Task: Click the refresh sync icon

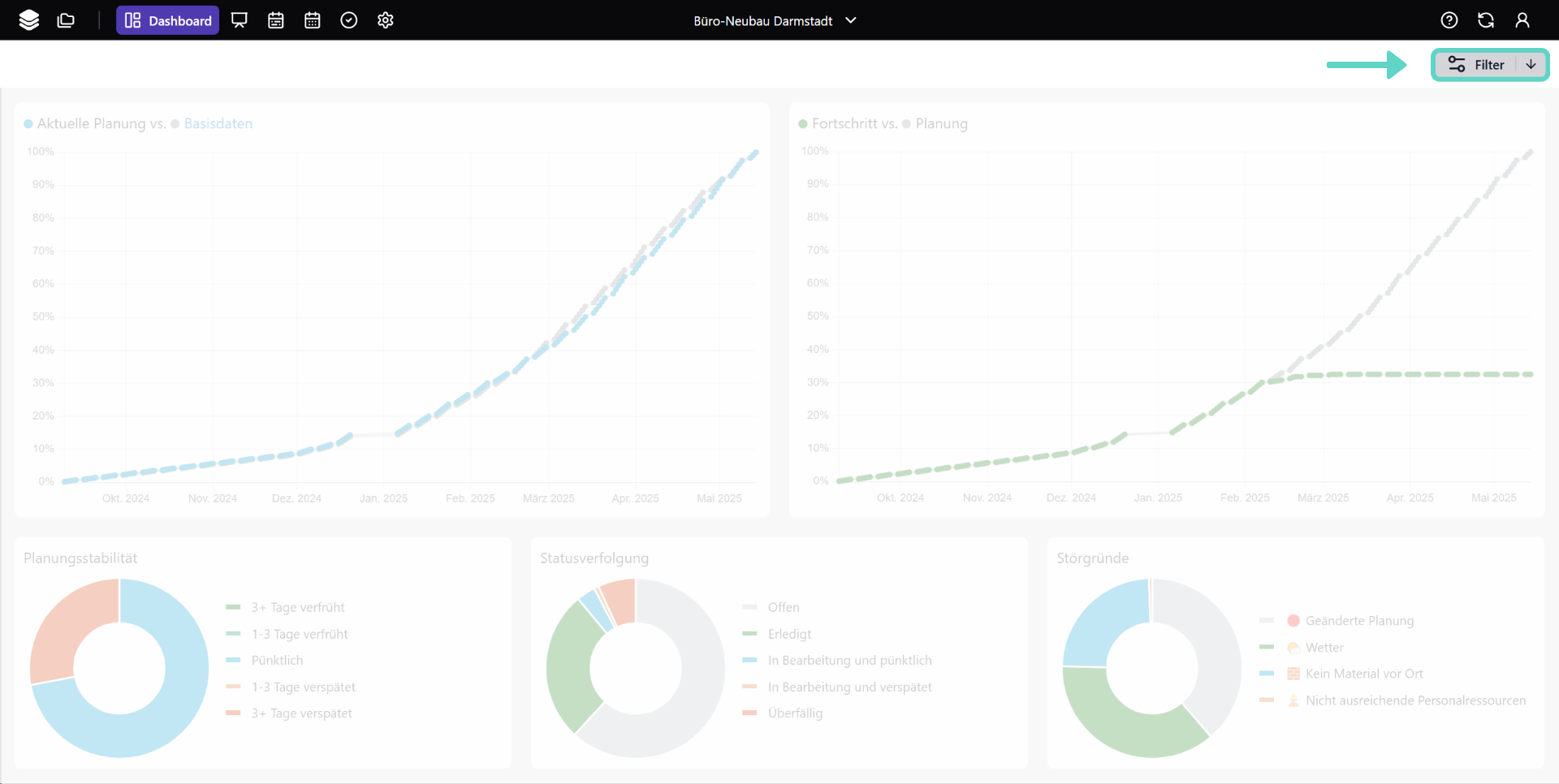Action: pos(1486,20)
